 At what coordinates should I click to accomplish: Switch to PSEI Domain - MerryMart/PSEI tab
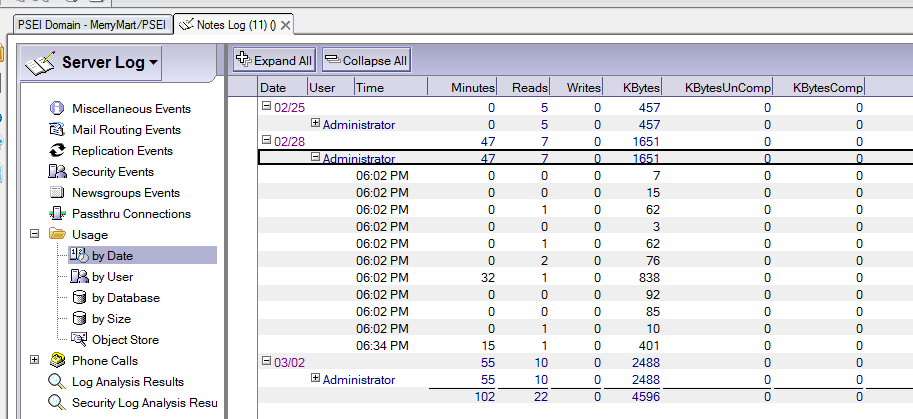91,23
